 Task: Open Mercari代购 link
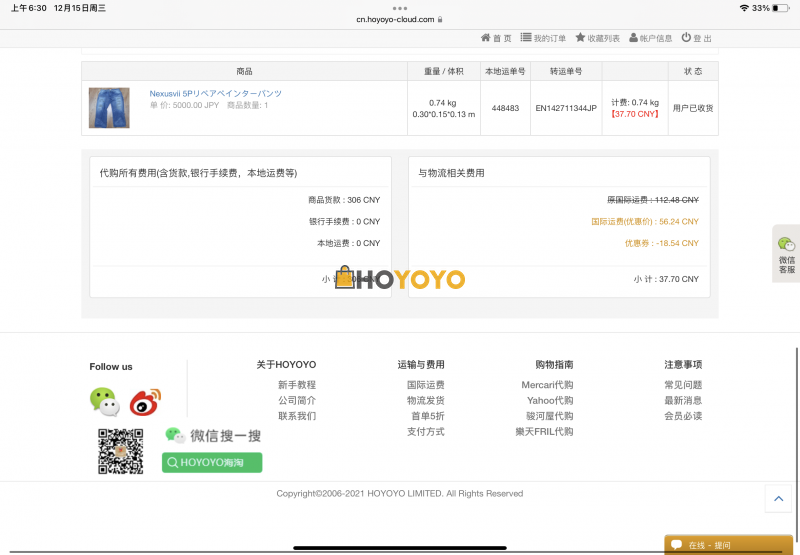point(547,385)
